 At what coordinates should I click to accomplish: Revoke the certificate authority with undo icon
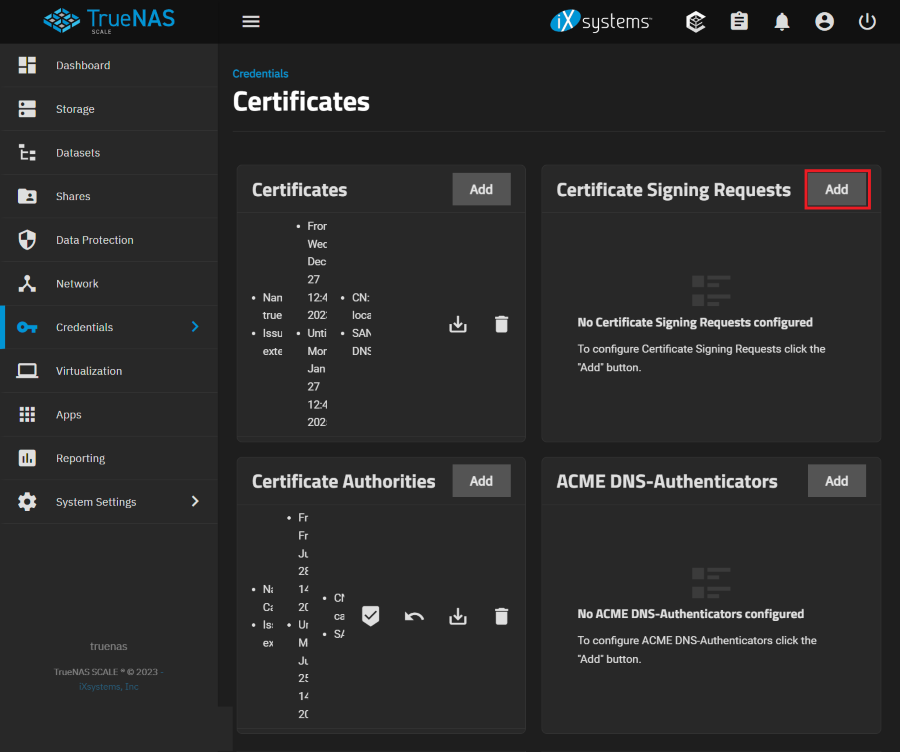point(414,616)
